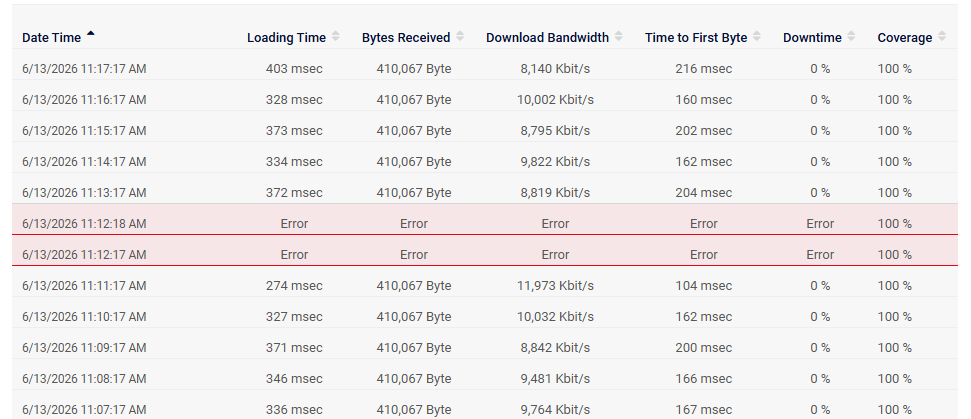
Task: Click the Date Time sort arrow icon
Action: (90, 34)
